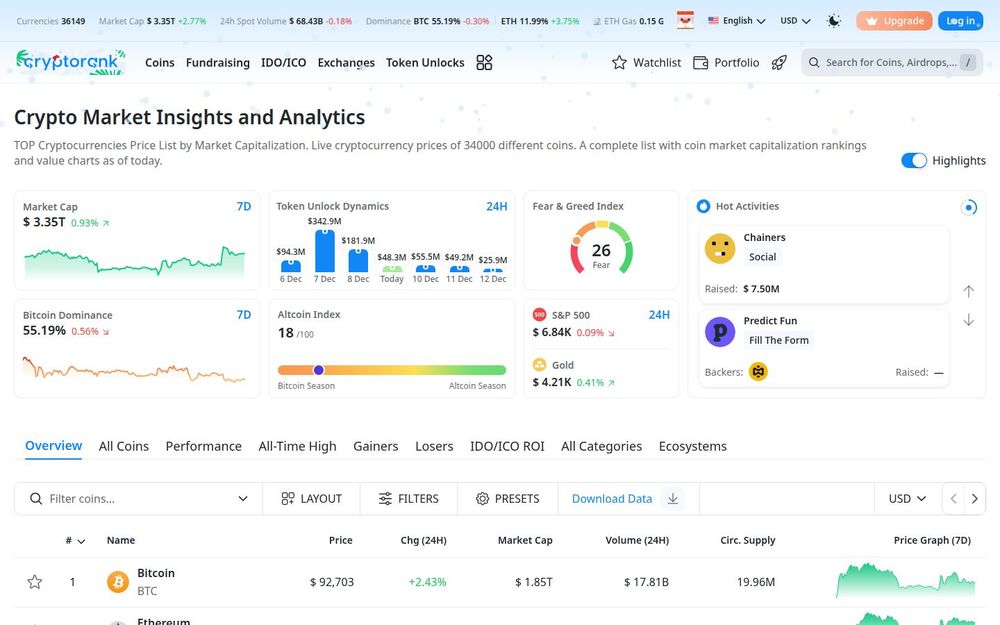Change Token Unlock Dynamics 24H period
This screenshot has width=1000, height=625.
497,207
